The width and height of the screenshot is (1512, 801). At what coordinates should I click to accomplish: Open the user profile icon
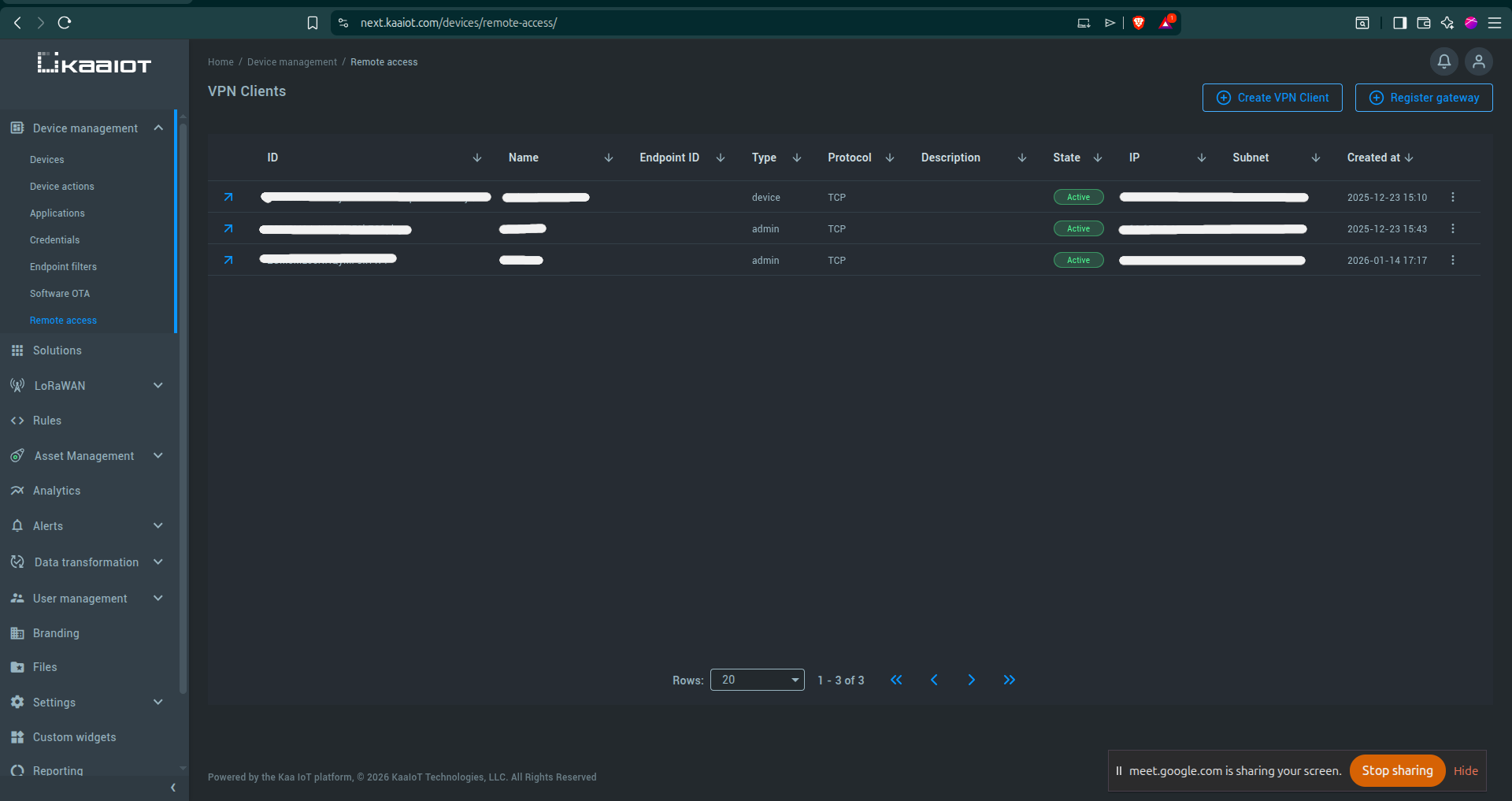(x=1479, y=61)
